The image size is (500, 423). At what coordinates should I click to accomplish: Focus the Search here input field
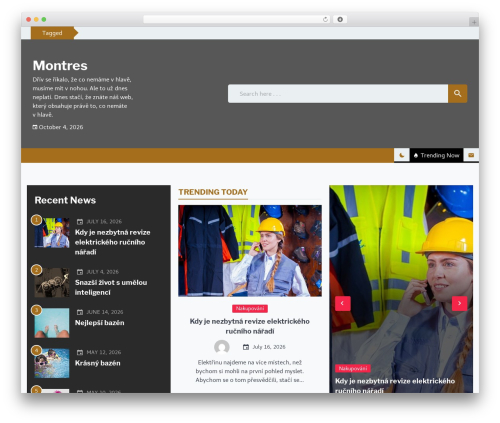[x=338, y=94]
